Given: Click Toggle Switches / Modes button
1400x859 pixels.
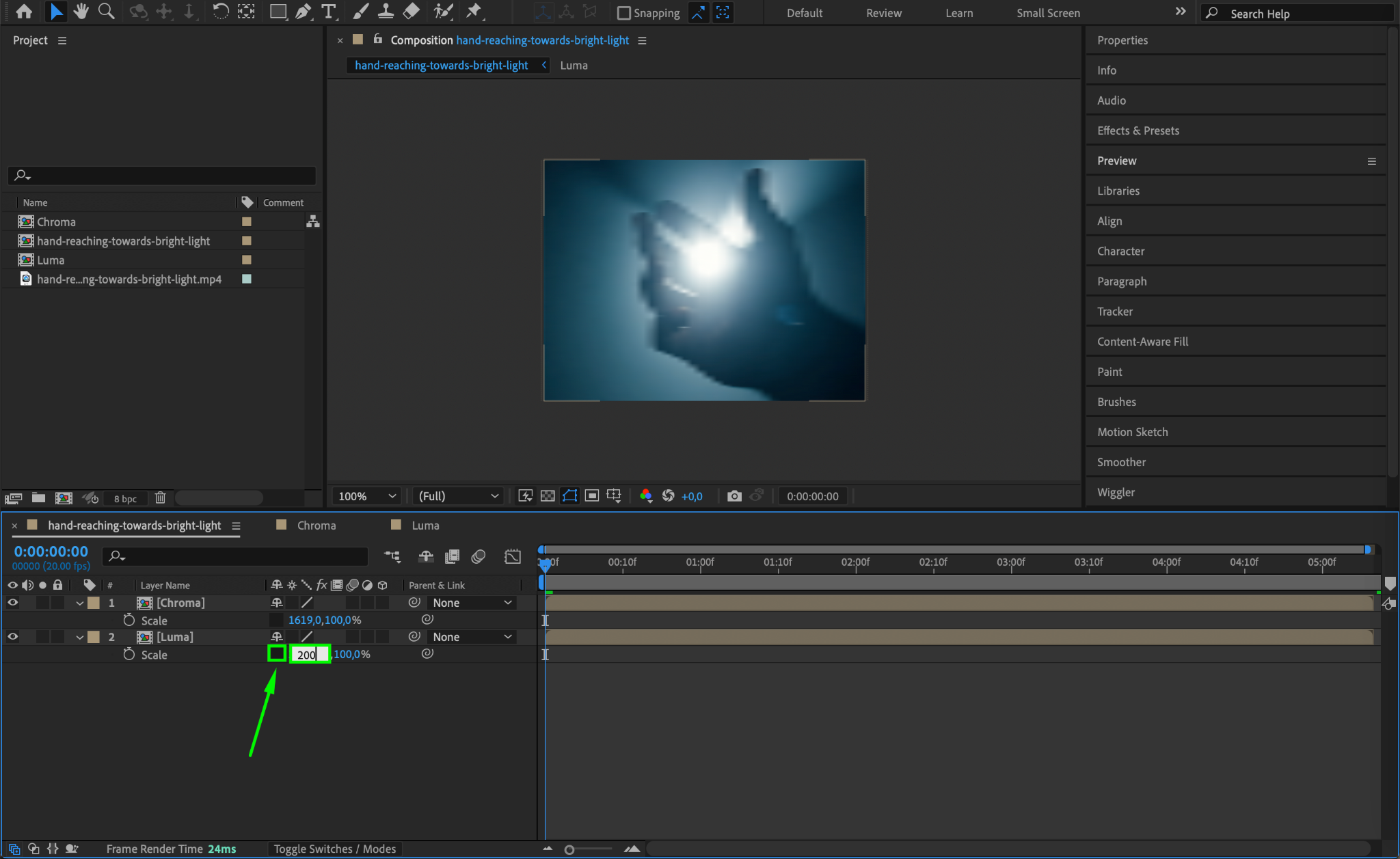Looking at the screenshot, I should (x=335, y=849).
